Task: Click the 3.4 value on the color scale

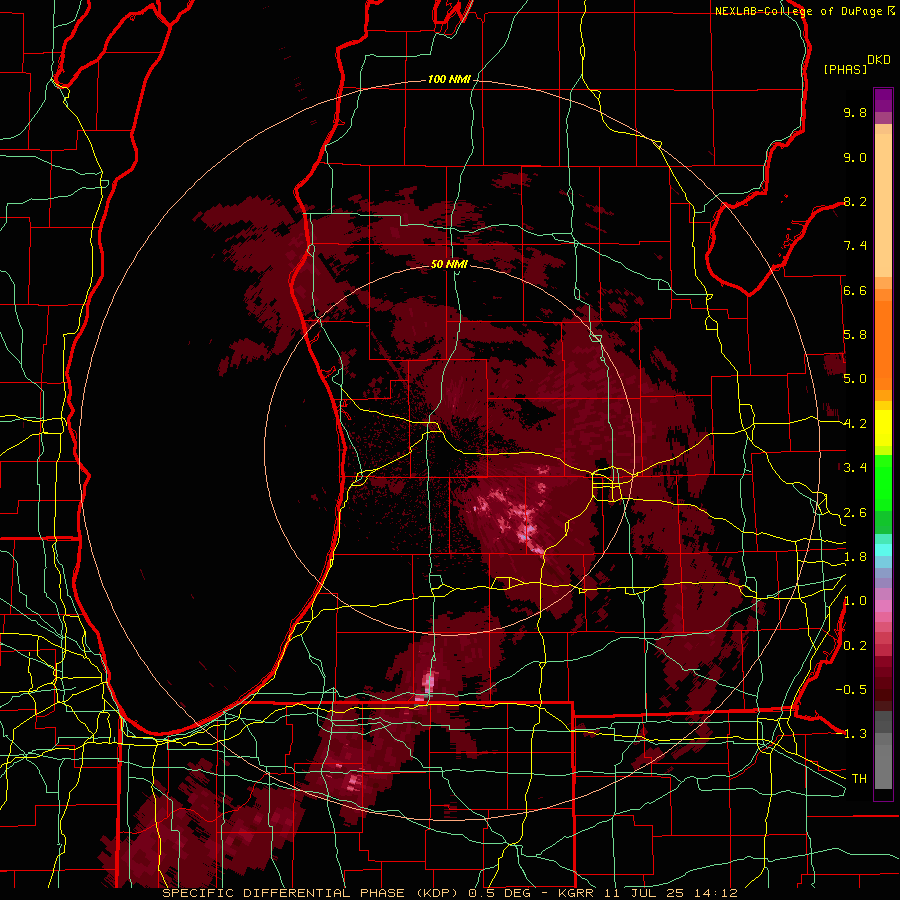Action: pos(855,468)
